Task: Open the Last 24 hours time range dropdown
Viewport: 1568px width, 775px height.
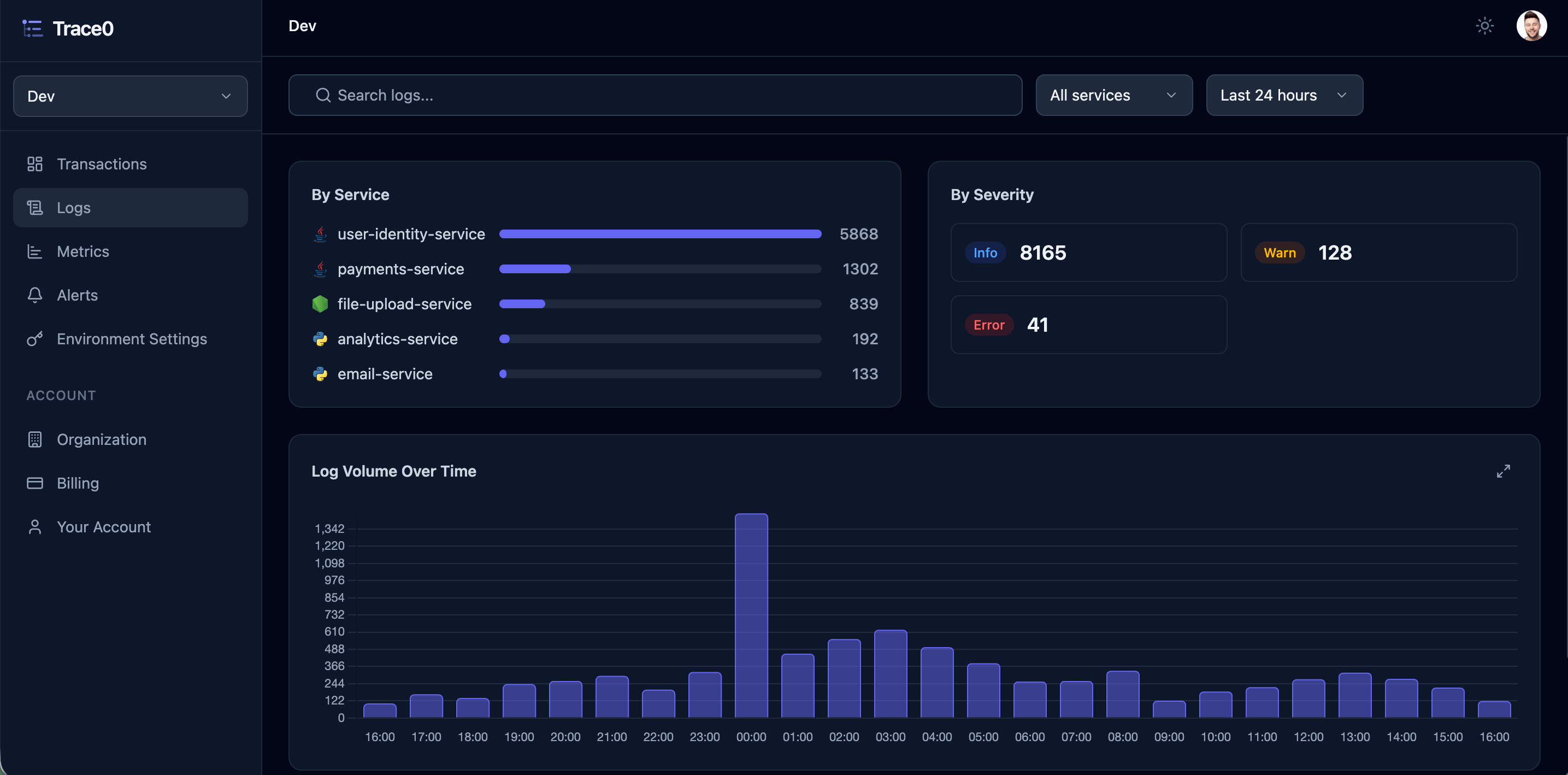Action: [x=1284, y=95]
